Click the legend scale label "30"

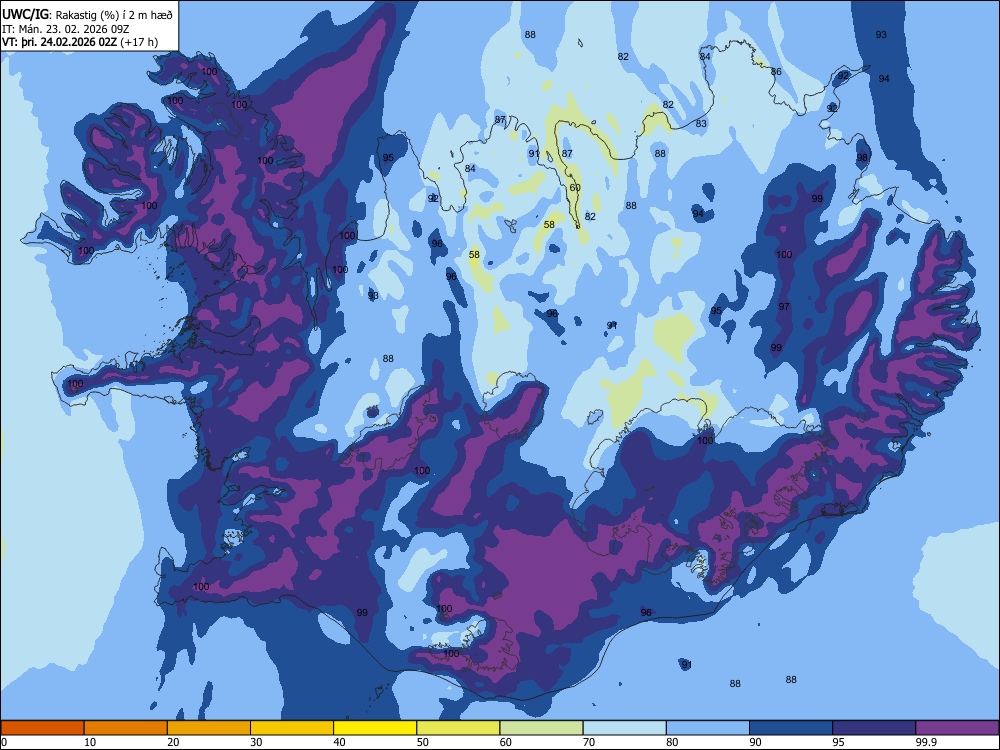[256, 742]
